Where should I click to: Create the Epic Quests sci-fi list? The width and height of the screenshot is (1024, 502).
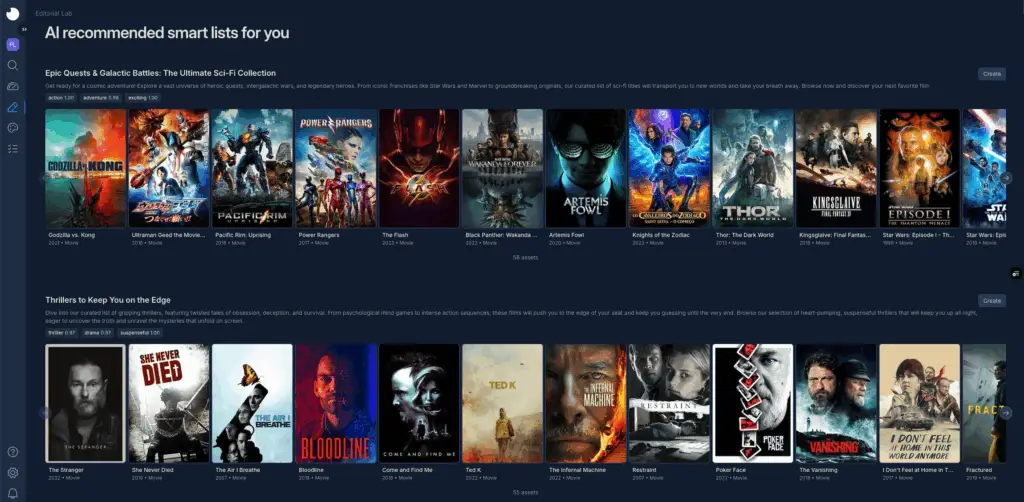pos(991,74)
